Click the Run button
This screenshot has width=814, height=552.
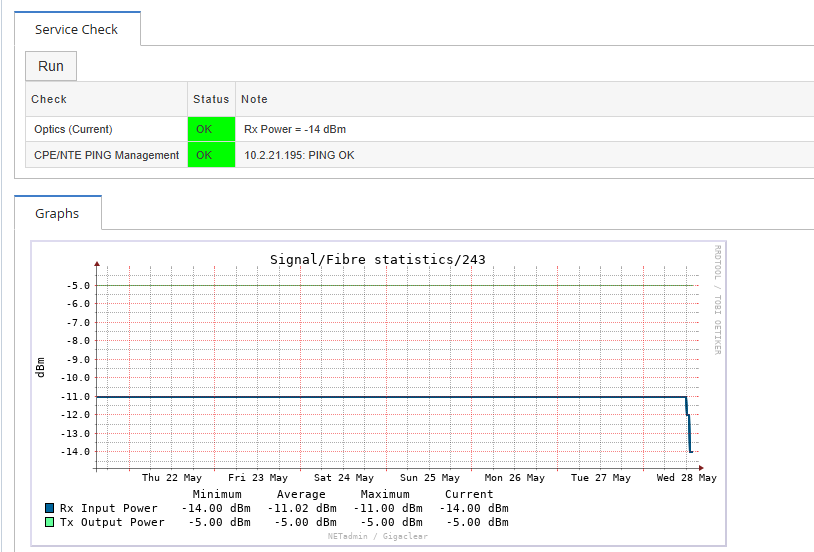click(x=51, y=66)
